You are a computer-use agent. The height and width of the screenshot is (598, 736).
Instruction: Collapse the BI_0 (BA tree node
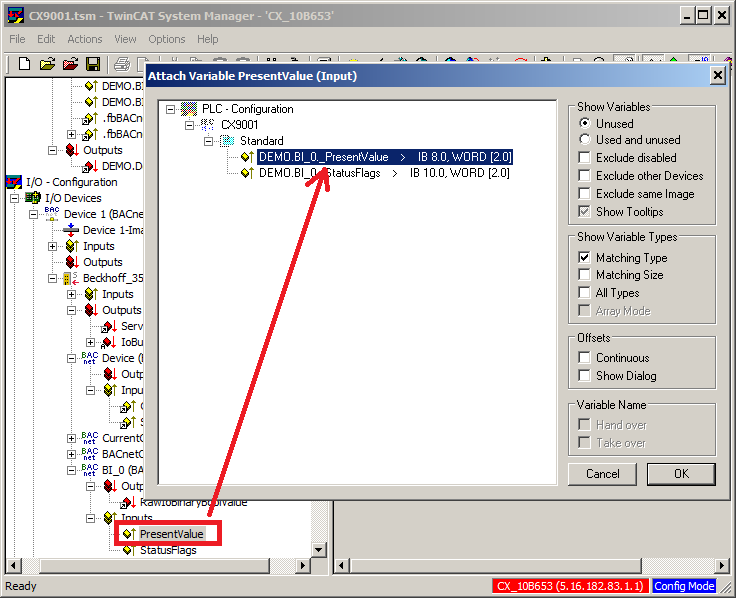[x=71, y=470]
